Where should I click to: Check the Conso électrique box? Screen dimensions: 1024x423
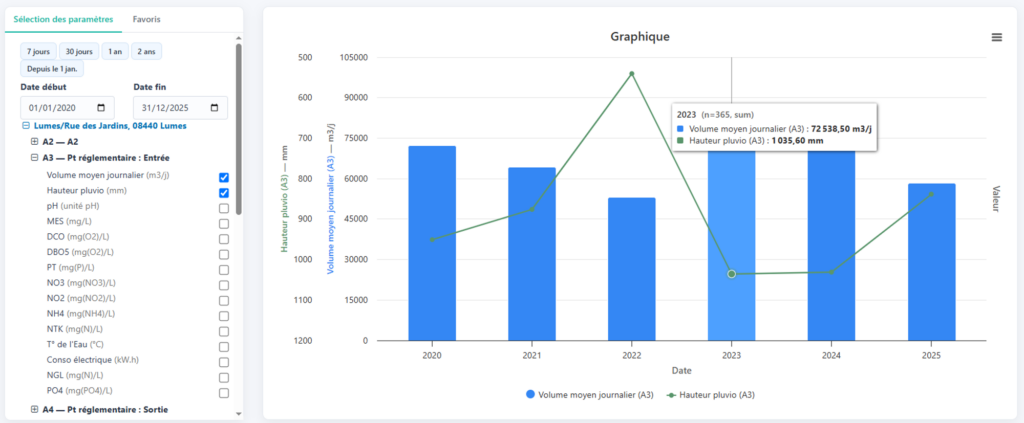coord(224,362)
